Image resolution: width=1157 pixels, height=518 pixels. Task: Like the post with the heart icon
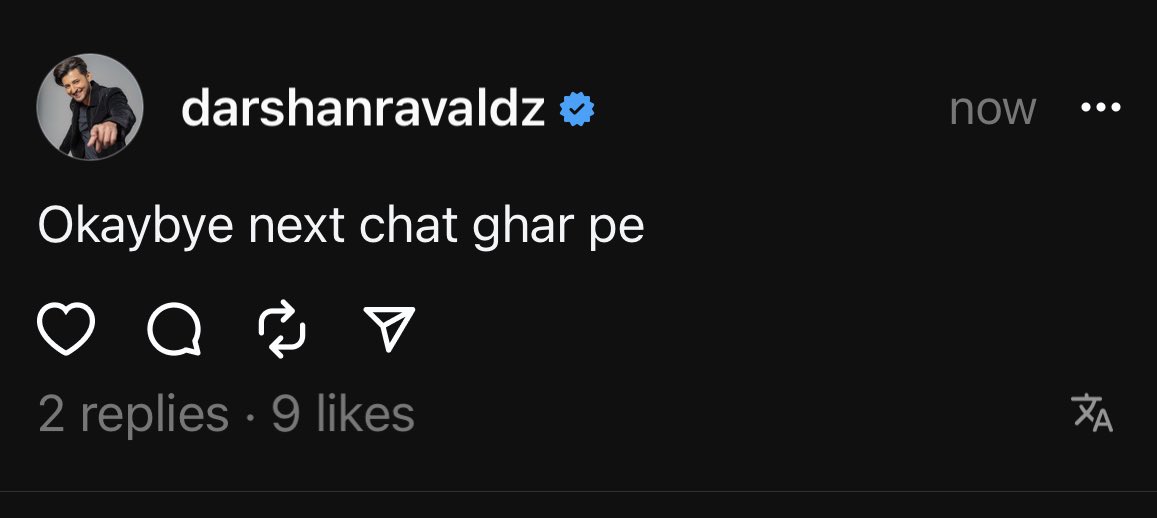point(66,329)
